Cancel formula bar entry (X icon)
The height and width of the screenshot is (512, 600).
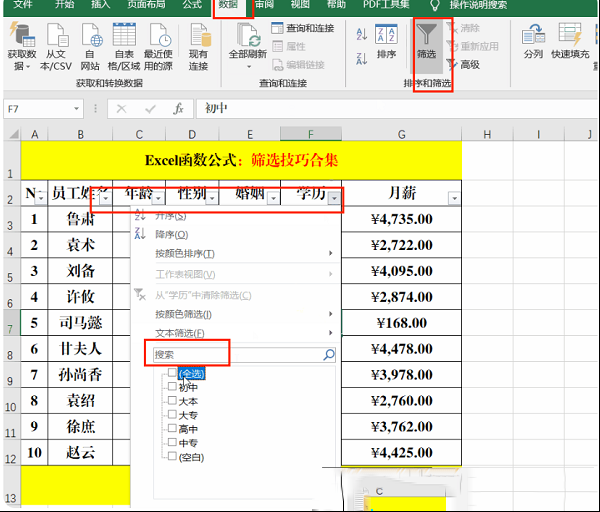[x=121, y=109]
